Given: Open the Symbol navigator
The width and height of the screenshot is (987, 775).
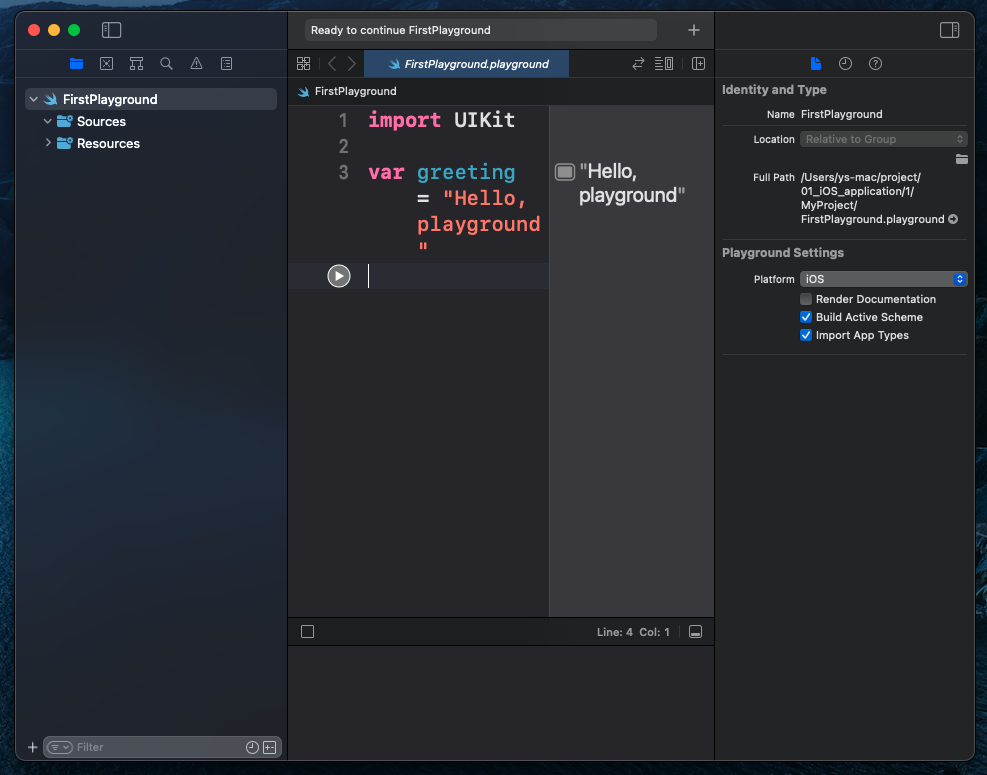Looking at the screenshot, I should click(136, 64).
